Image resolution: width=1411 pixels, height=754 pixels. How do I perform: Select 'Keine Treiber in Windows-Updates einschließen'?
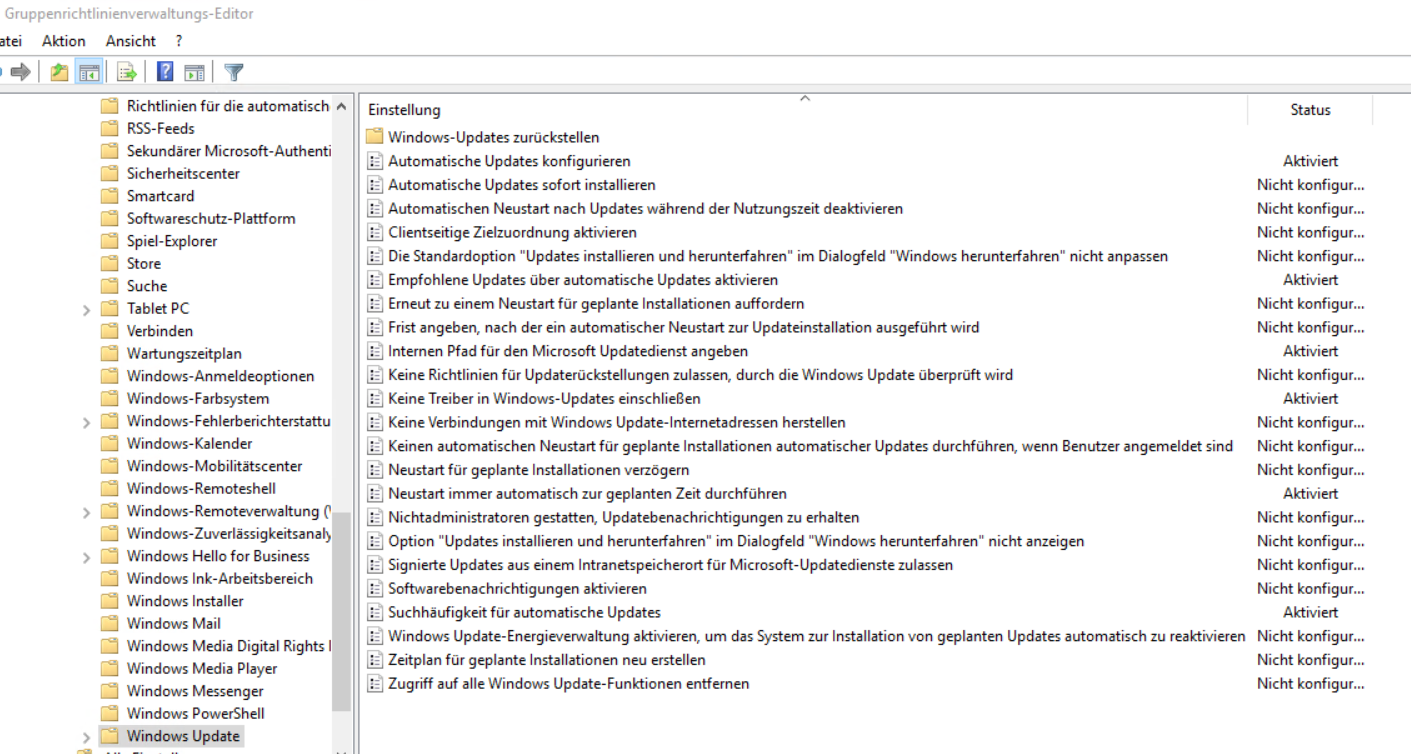tap(543, 398)
